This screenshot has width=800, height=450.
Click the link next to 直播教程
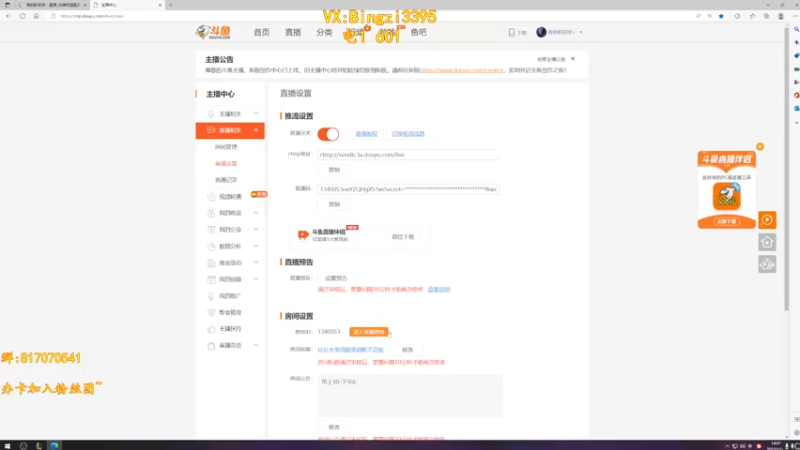[x=408, y=134]
